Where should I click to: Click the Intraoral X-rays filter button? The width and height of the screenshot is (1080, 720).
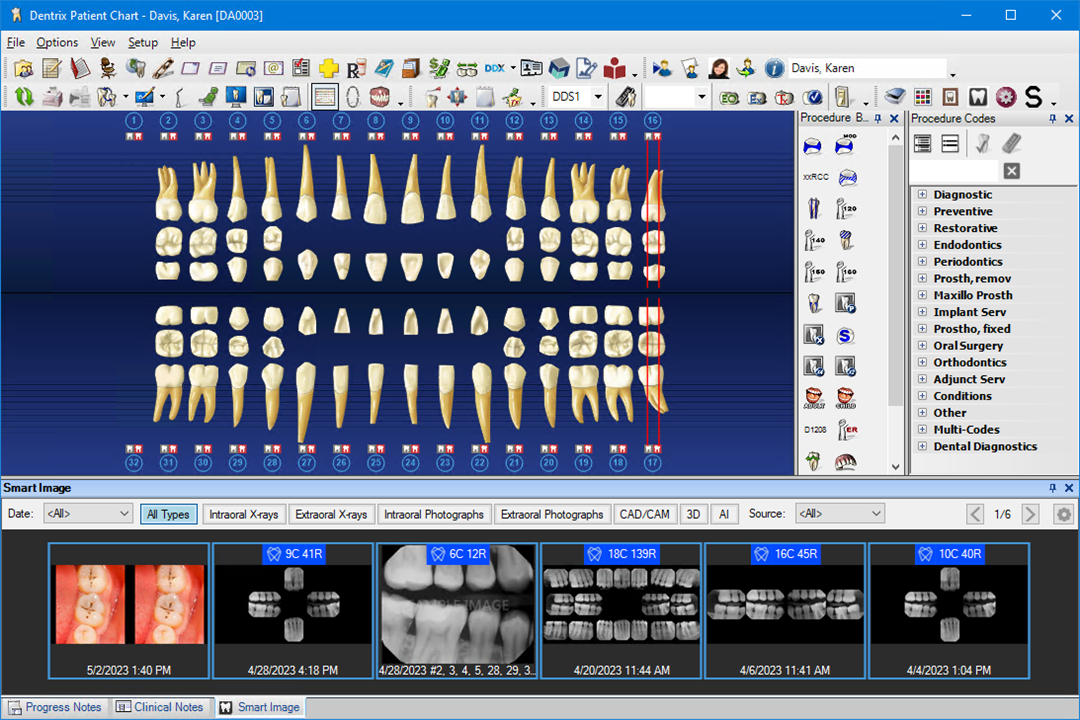tap(243, 513)
